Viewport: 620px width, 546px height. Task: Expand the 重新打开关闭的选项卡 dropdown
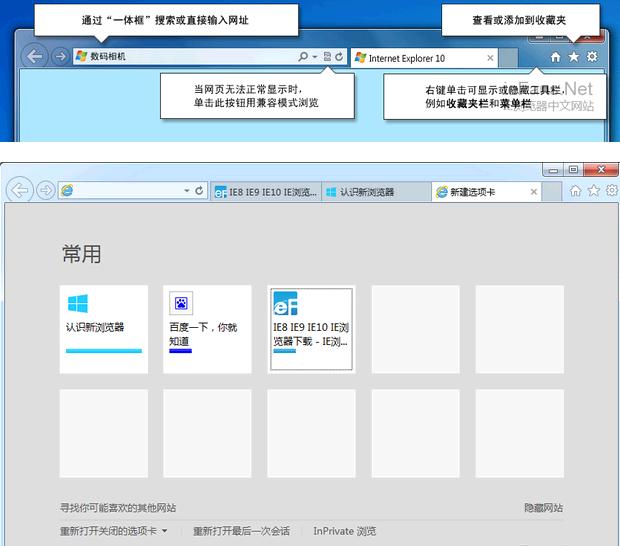[x=165, y=531]
